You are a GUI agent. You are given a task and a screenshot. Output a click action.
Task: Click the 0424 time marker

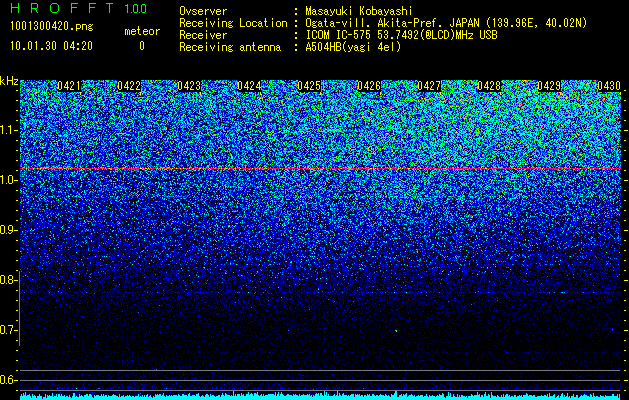249,86
